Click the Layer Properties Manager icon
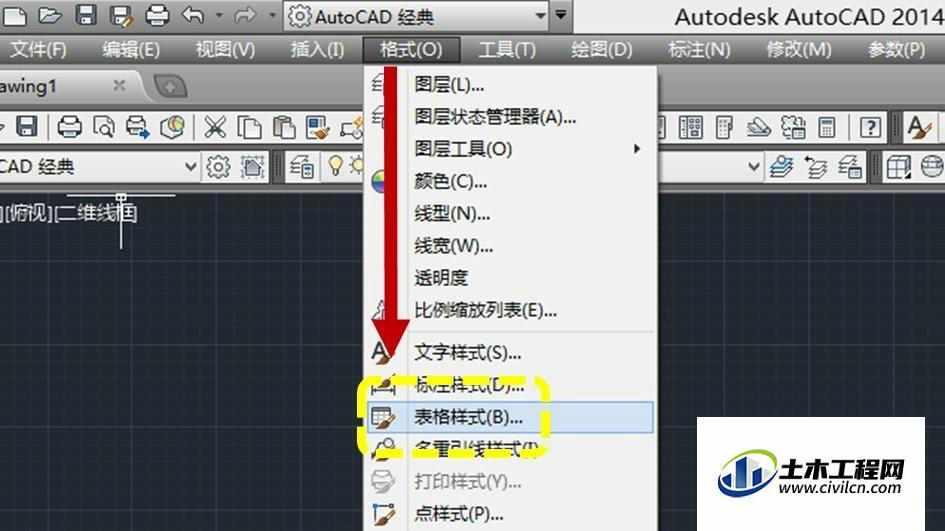 [x=301, y=167]
